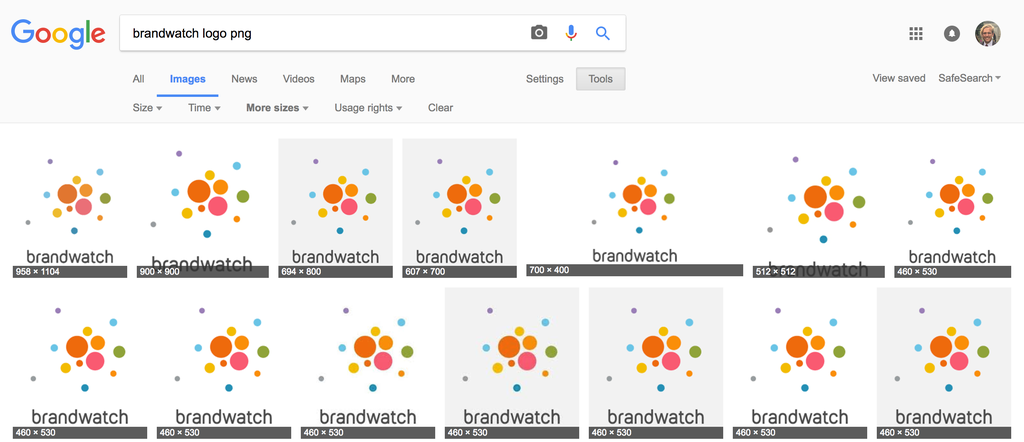Go to the Google logo homepage
Viewport: 1024px width, 442px height.
(58, 34)
